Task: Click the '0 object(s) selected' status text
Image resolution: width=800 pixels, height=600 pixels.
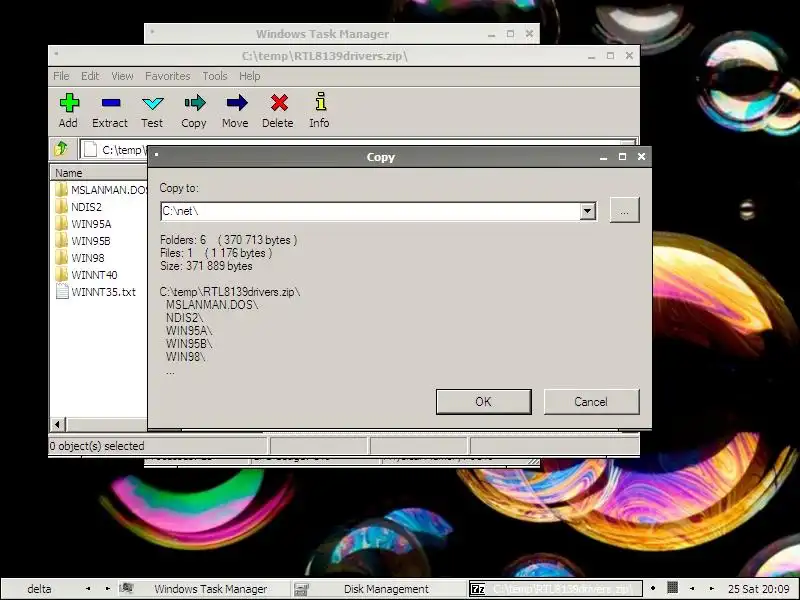Action: click(97, 446)
